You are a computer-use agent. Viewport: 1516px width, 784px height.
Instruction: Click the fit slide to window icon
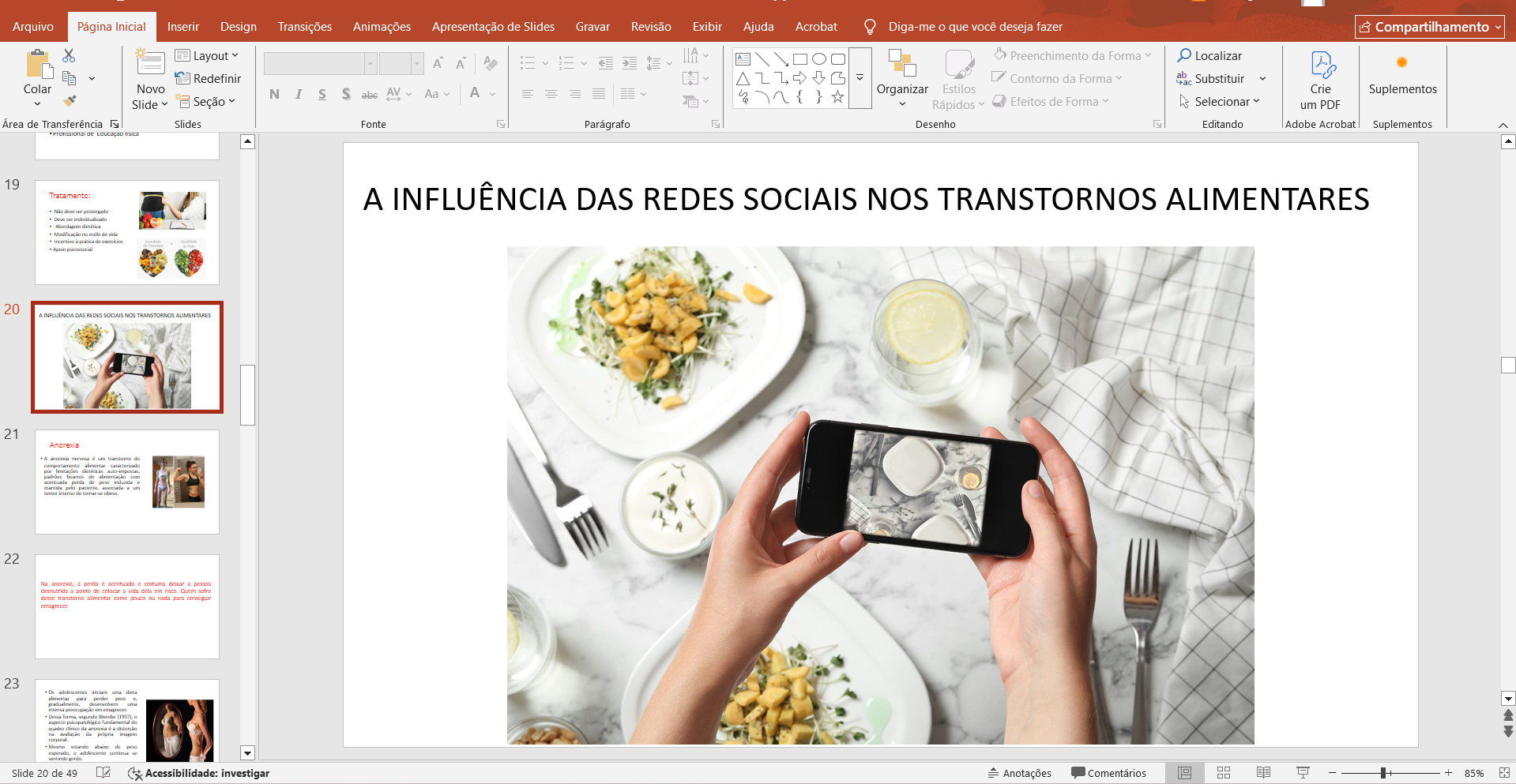coord(1503,773)
